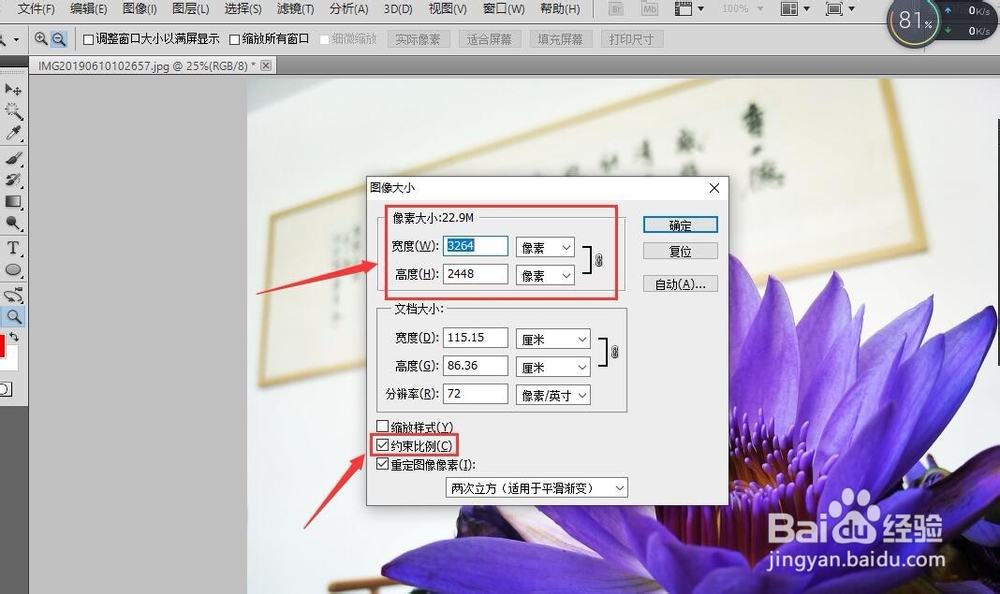
Task: Open the 分析(A) menu
Action: [x=349, y=9]
